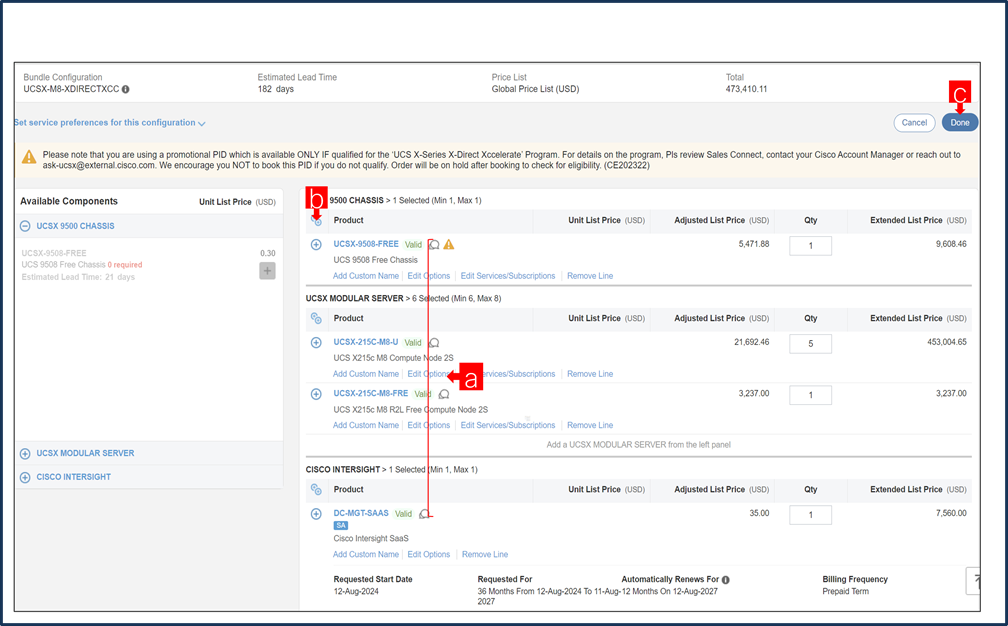This screenshot has height=626, width=1008.
Task: Click 'UCS X215c M8 R2L Free Compute Node 2S' description
Action: (x=410, y=410)
